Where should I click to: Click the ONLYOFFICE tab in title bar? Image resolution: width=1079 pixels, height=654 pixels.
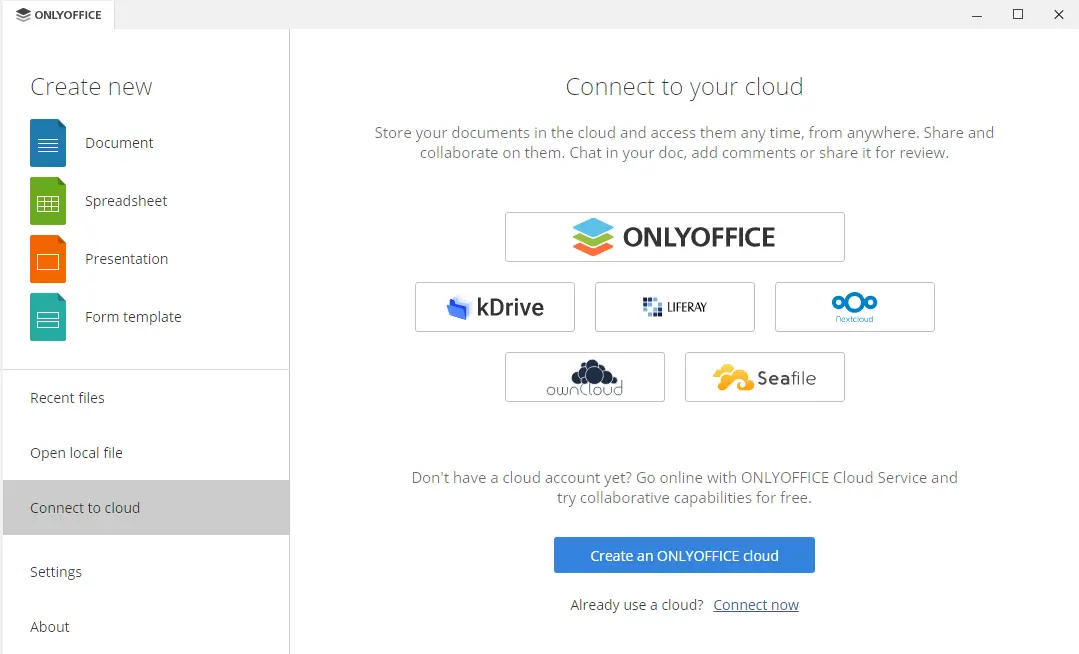pos(59,15)
